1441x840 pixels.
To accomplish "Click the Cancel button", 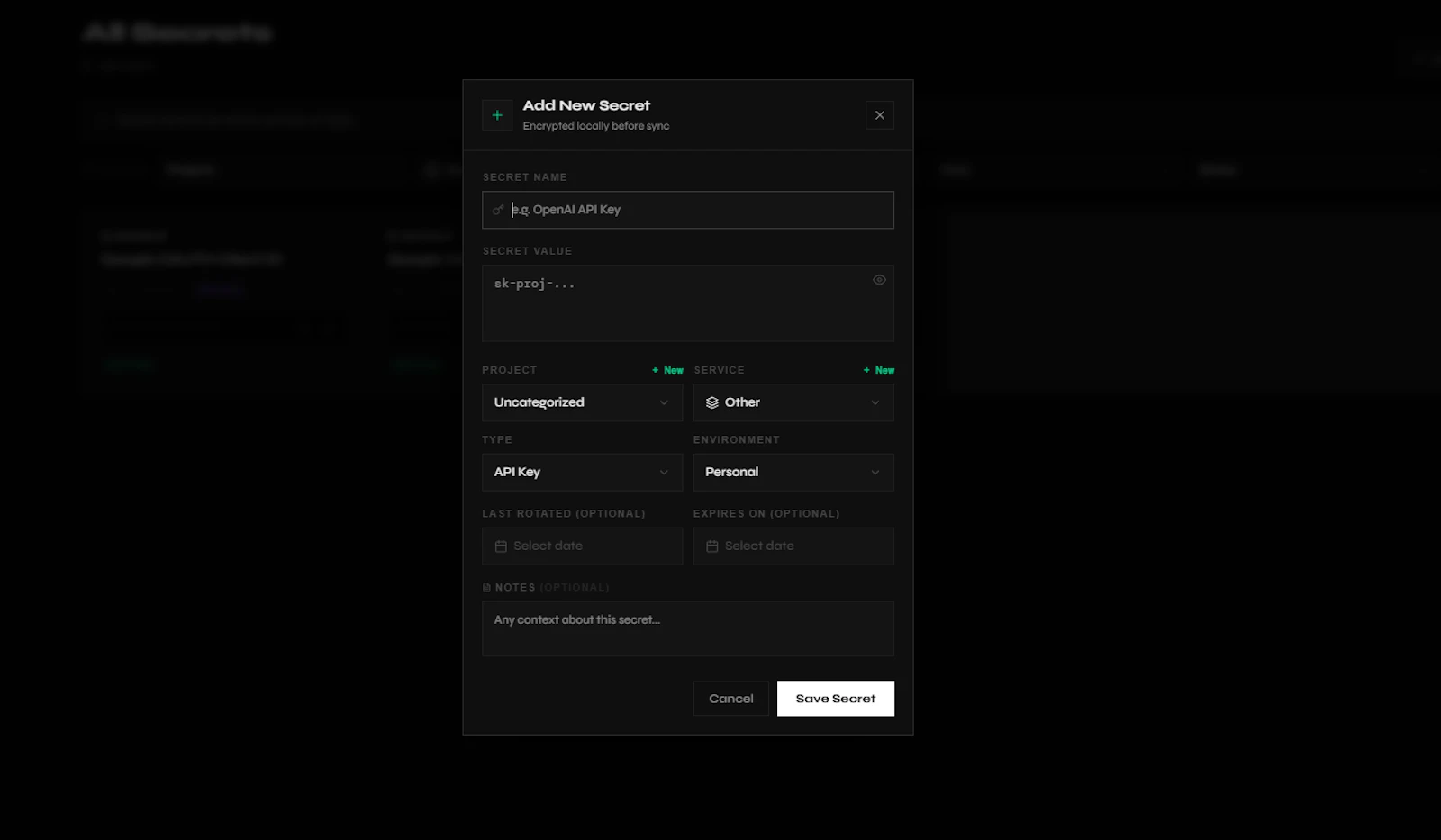I will pyautogui.click(x=730, y=699).
